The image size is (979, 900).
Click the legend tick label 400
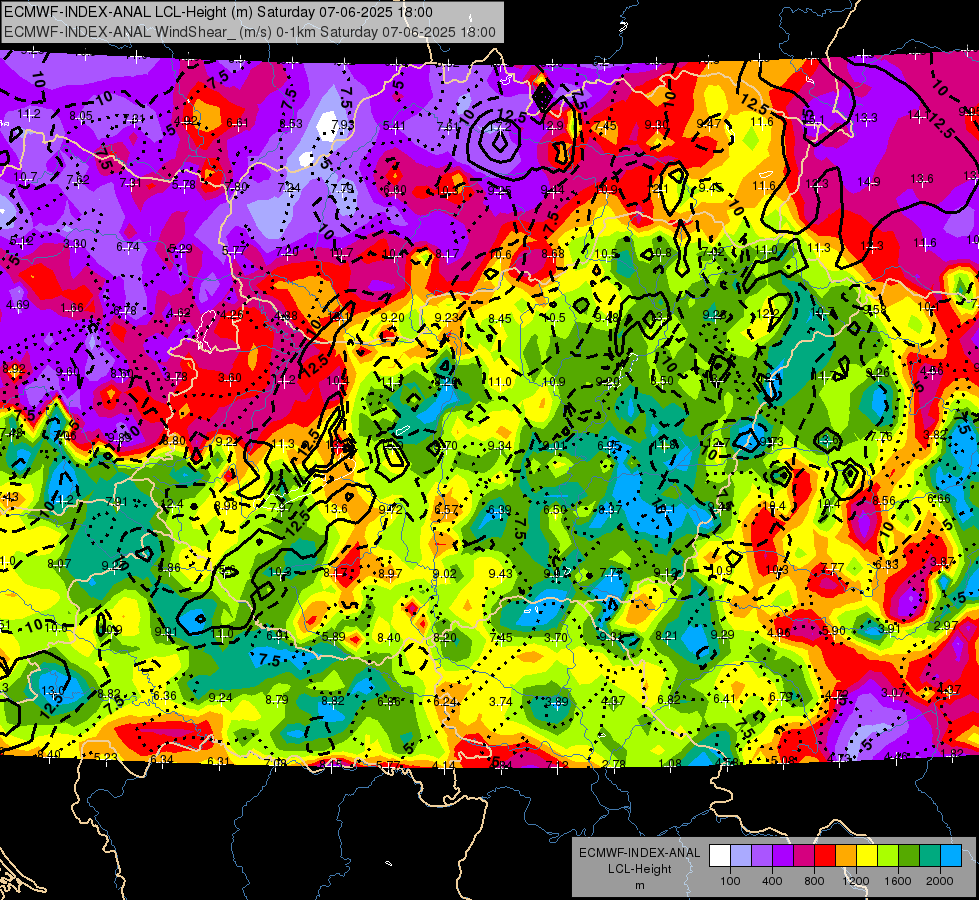point(772,881)
